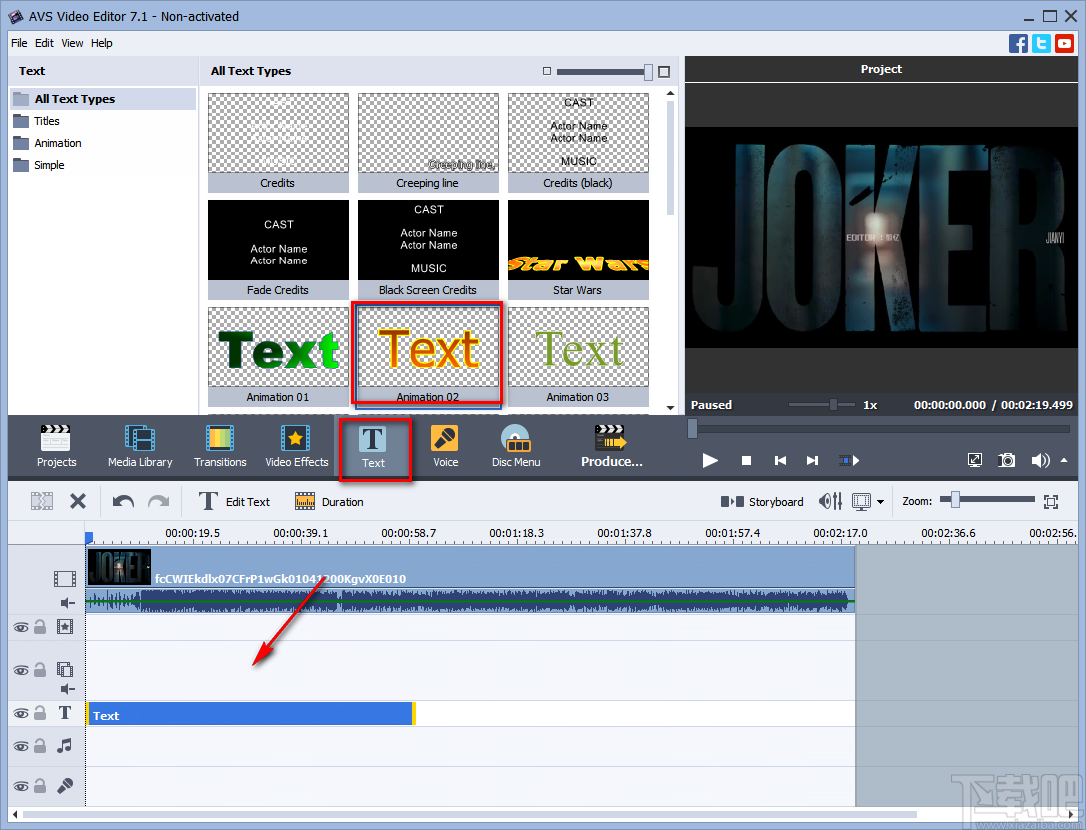Delete the selected timeline object

click(x=78, y=501)
